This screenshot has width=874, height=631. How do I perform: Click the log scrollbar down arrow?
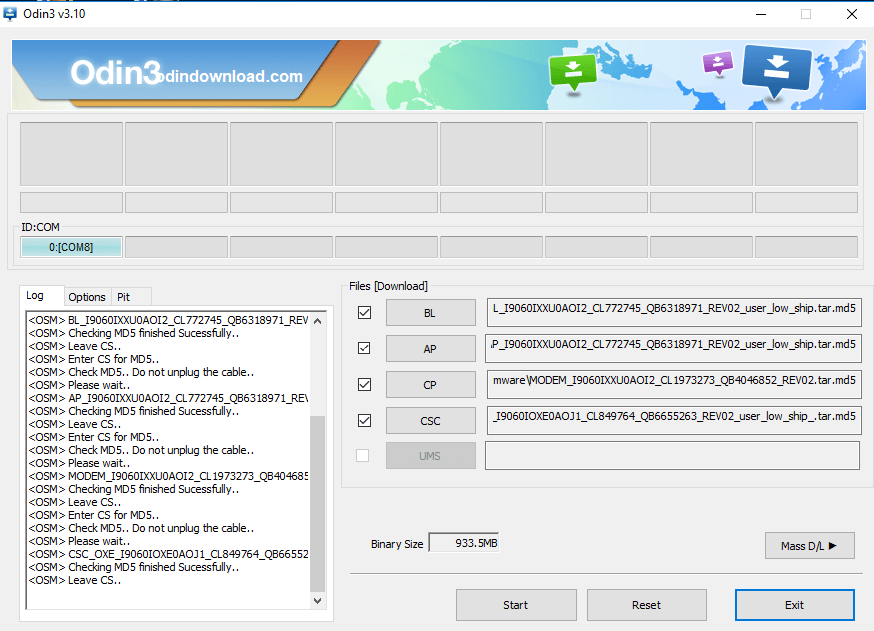click(318, 600)
